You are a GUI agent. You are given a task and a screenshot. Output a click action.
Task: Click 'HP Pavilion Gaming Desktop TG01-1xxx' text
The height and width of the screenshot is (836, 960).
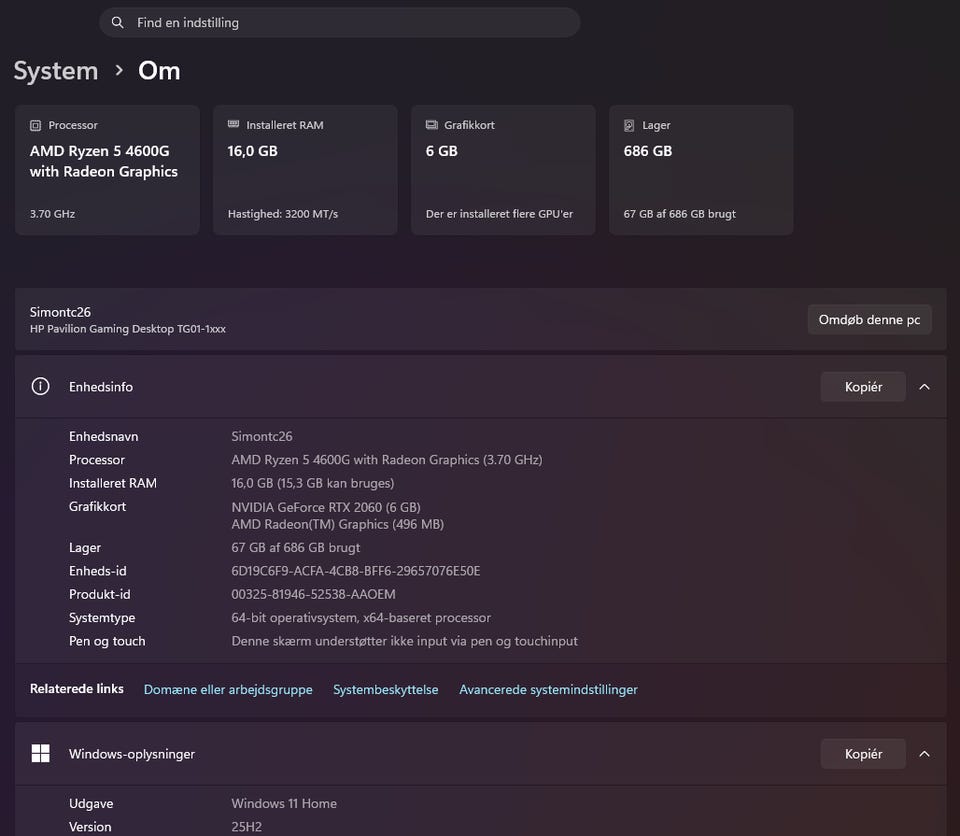[x=128, y=329]
